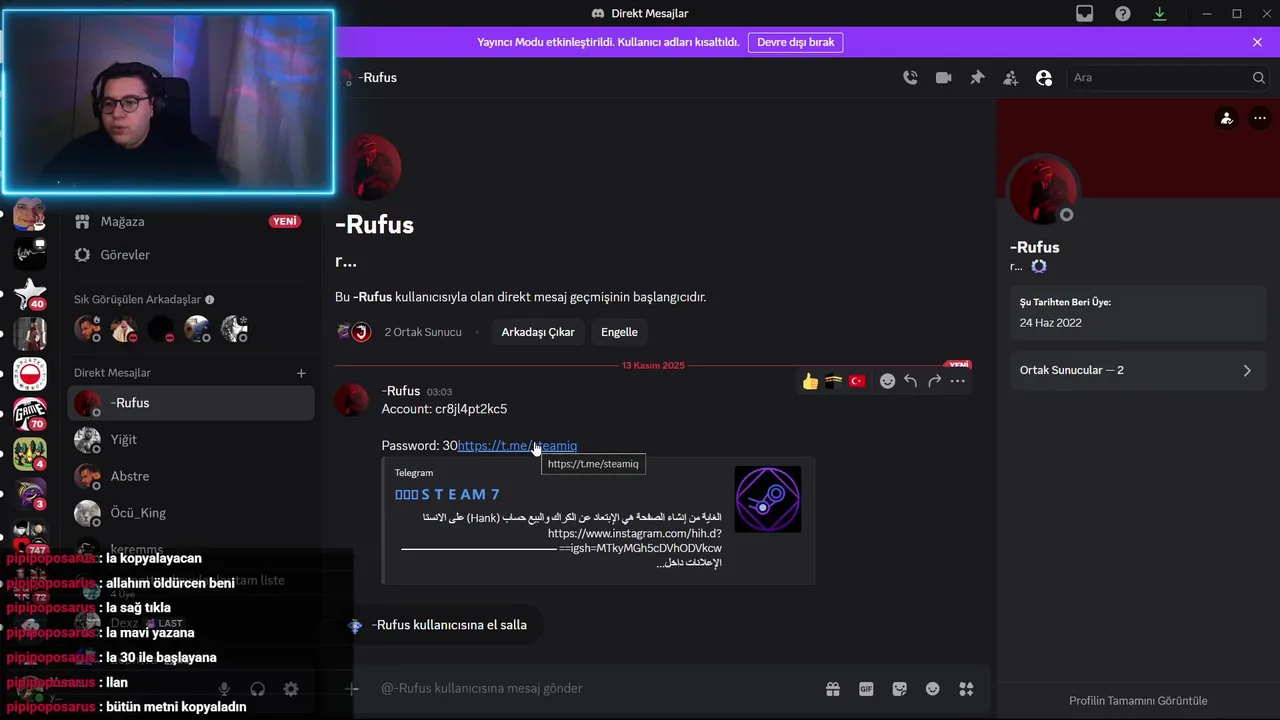This screenshot has height=720, width=1280.
Task: Click the 24 Haz 2022 member date
Action: click(x=1050, y=323)
